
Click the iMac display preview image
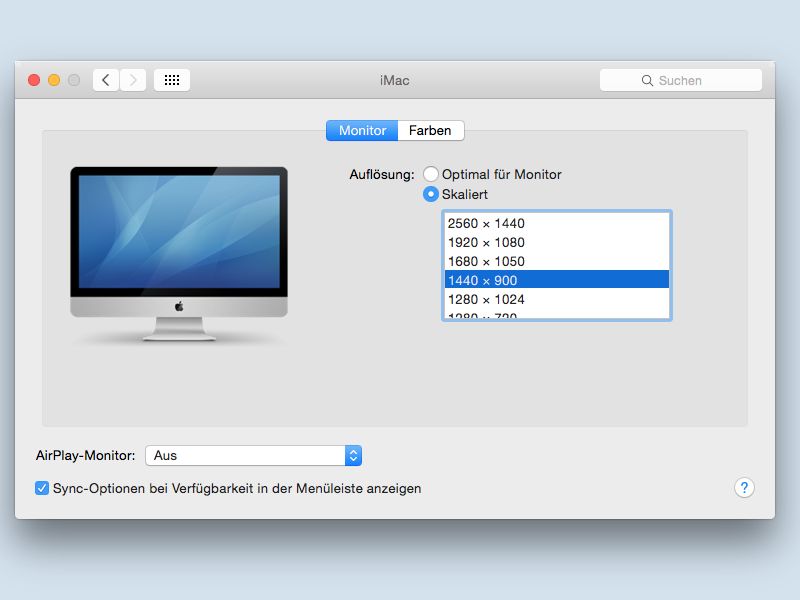179,254
